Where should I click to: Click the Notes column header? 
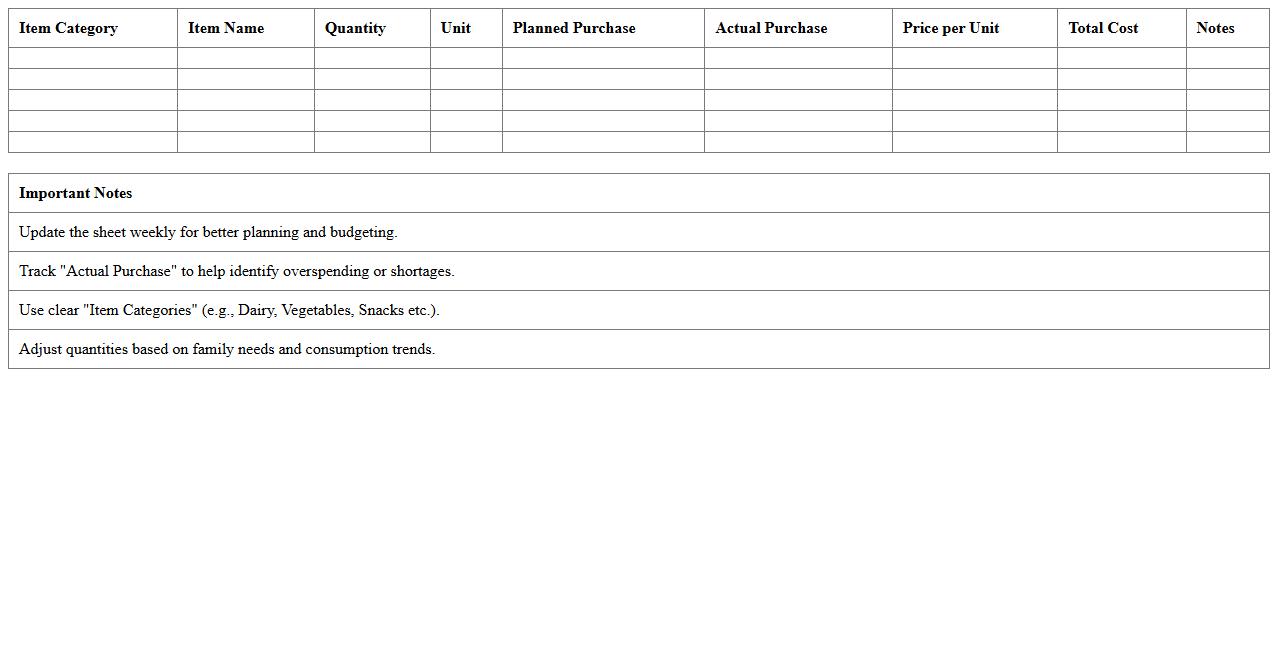coord(1215,28)
